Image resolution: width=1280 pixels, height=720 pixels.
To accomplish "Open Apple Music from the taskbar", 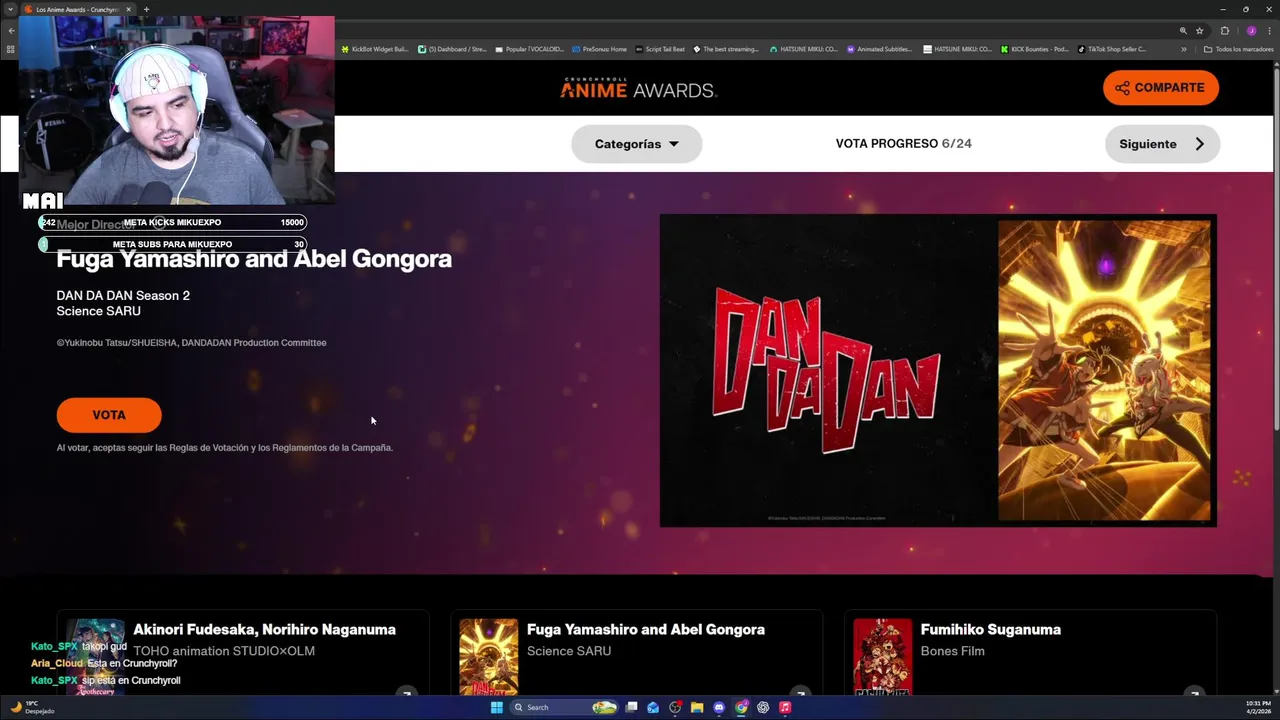I will click(785, 707).
